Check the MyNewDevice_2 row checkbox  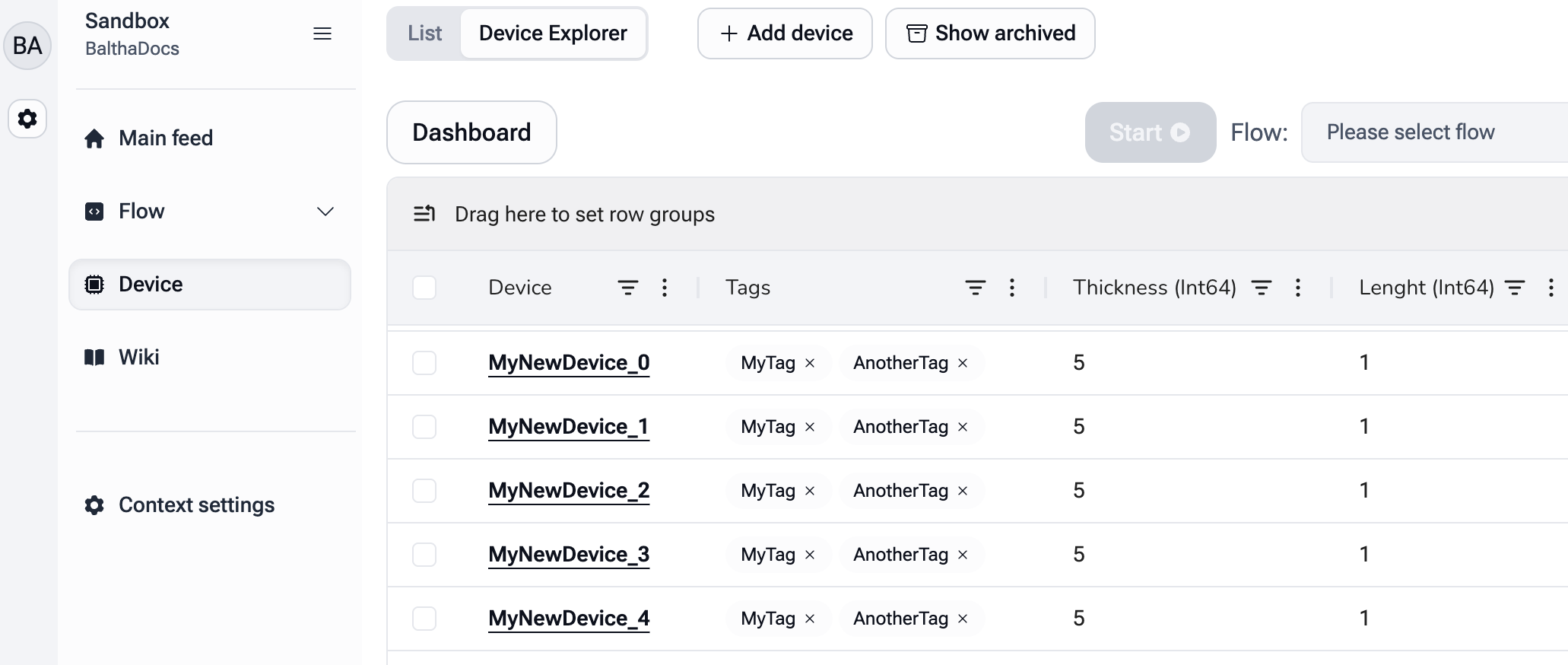[424, 491]
